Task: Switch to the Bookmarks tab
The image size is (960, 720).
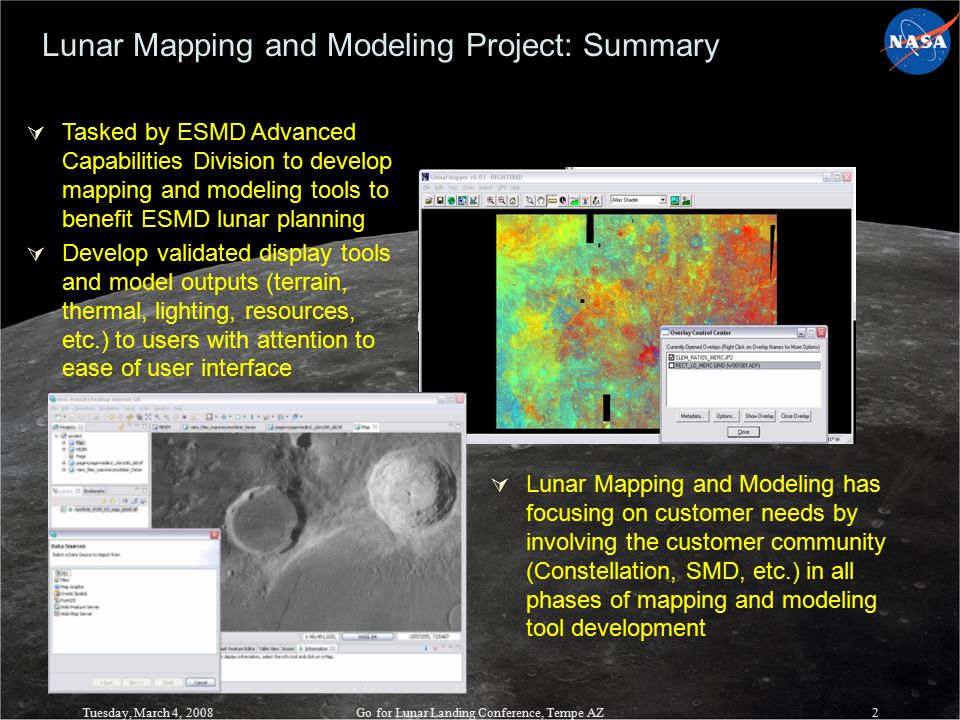Action: click(x=94, y=491)
